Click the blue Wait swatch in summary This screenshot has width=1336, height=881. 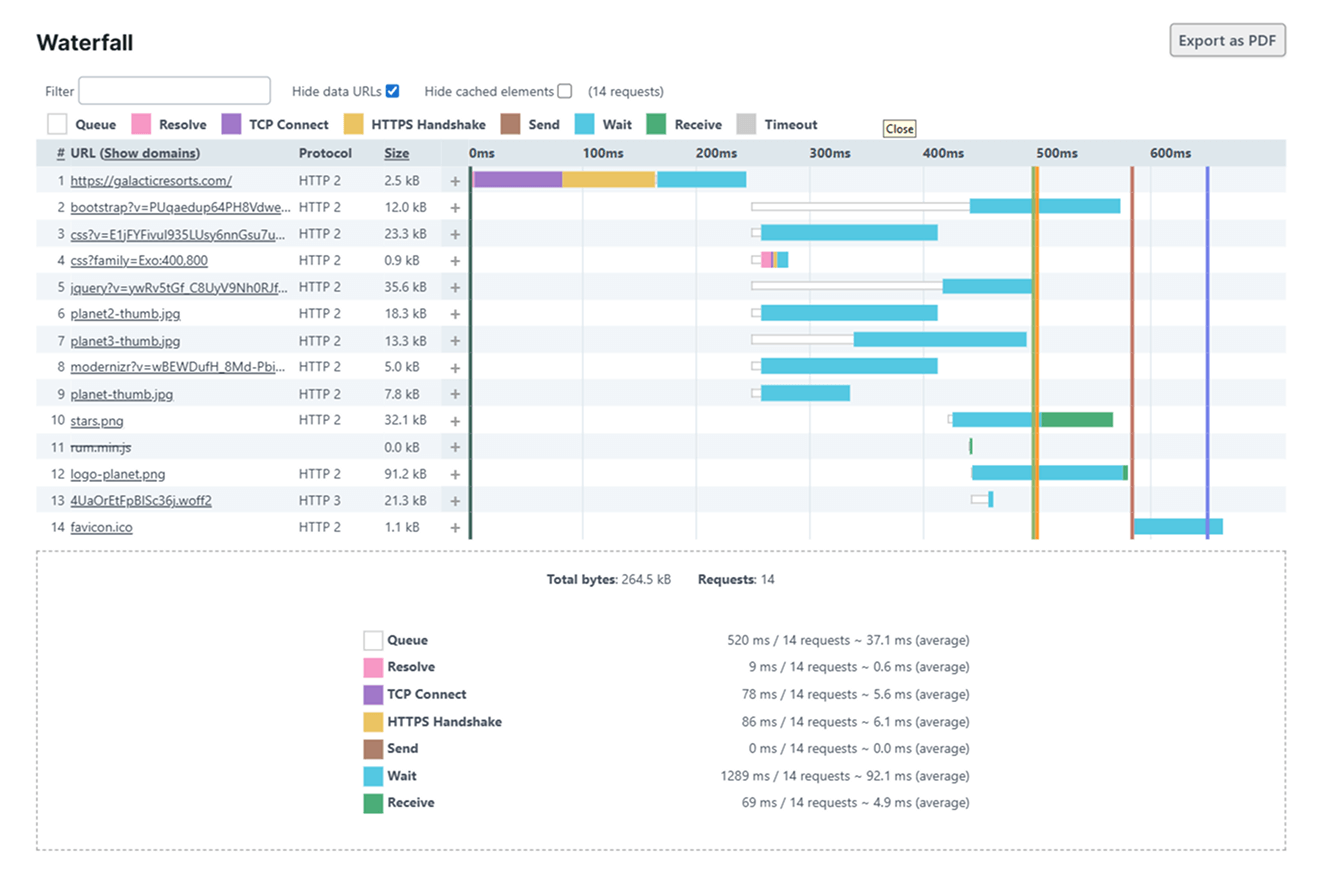373,776
